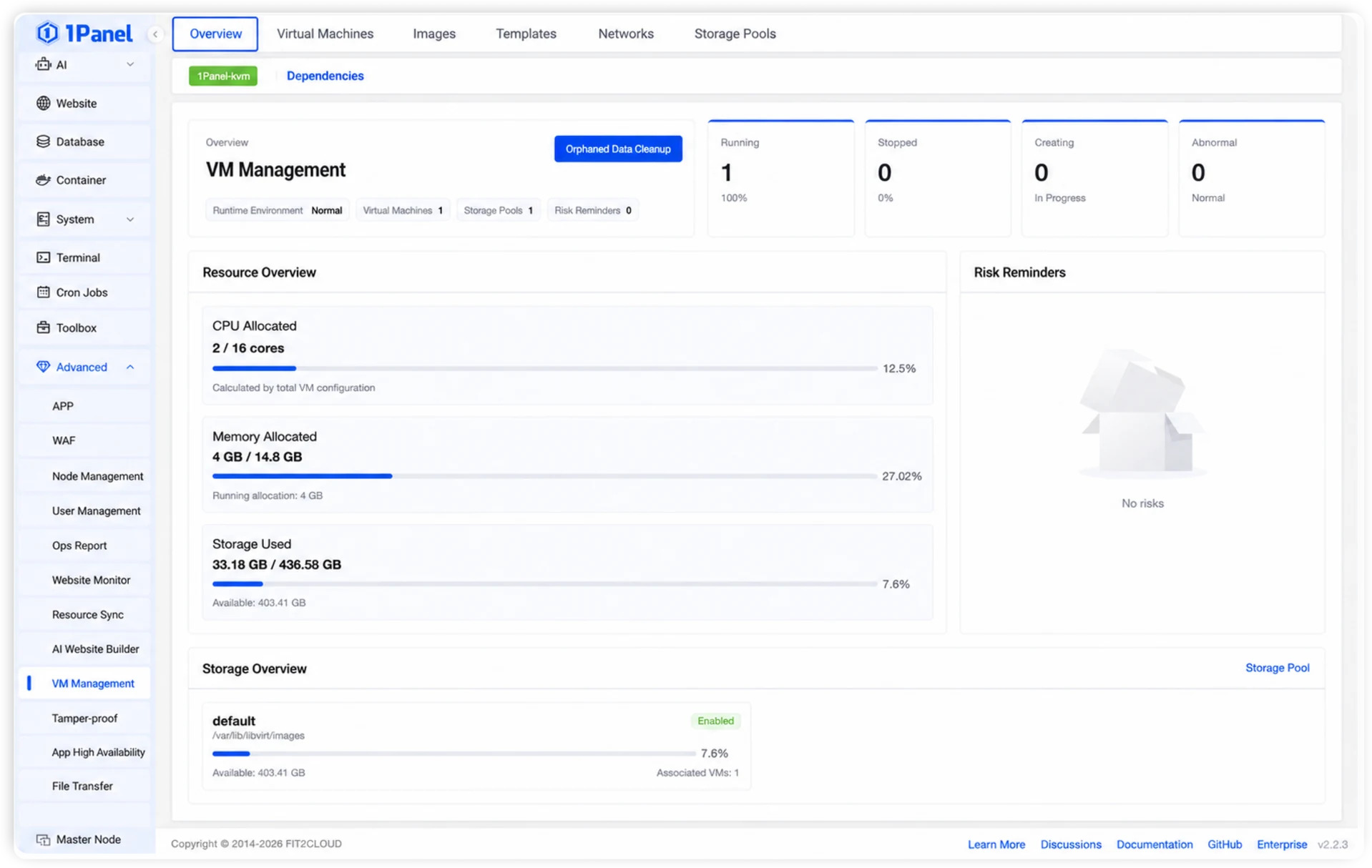This screenshot has height=868, width=1372.
Task: Open File Transfer in the sidebar
Action: 84,786
